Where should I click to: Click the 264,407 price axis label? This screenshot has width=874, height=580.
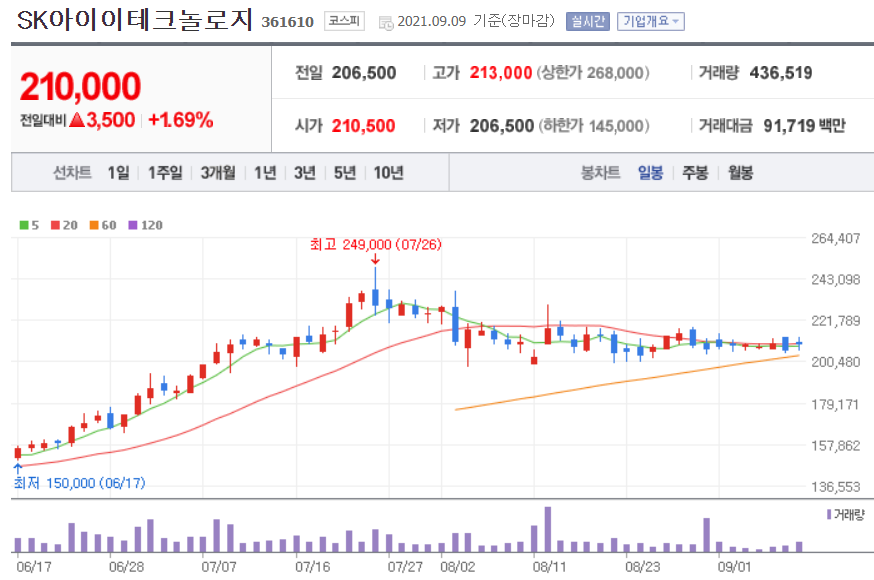point(836,238)
